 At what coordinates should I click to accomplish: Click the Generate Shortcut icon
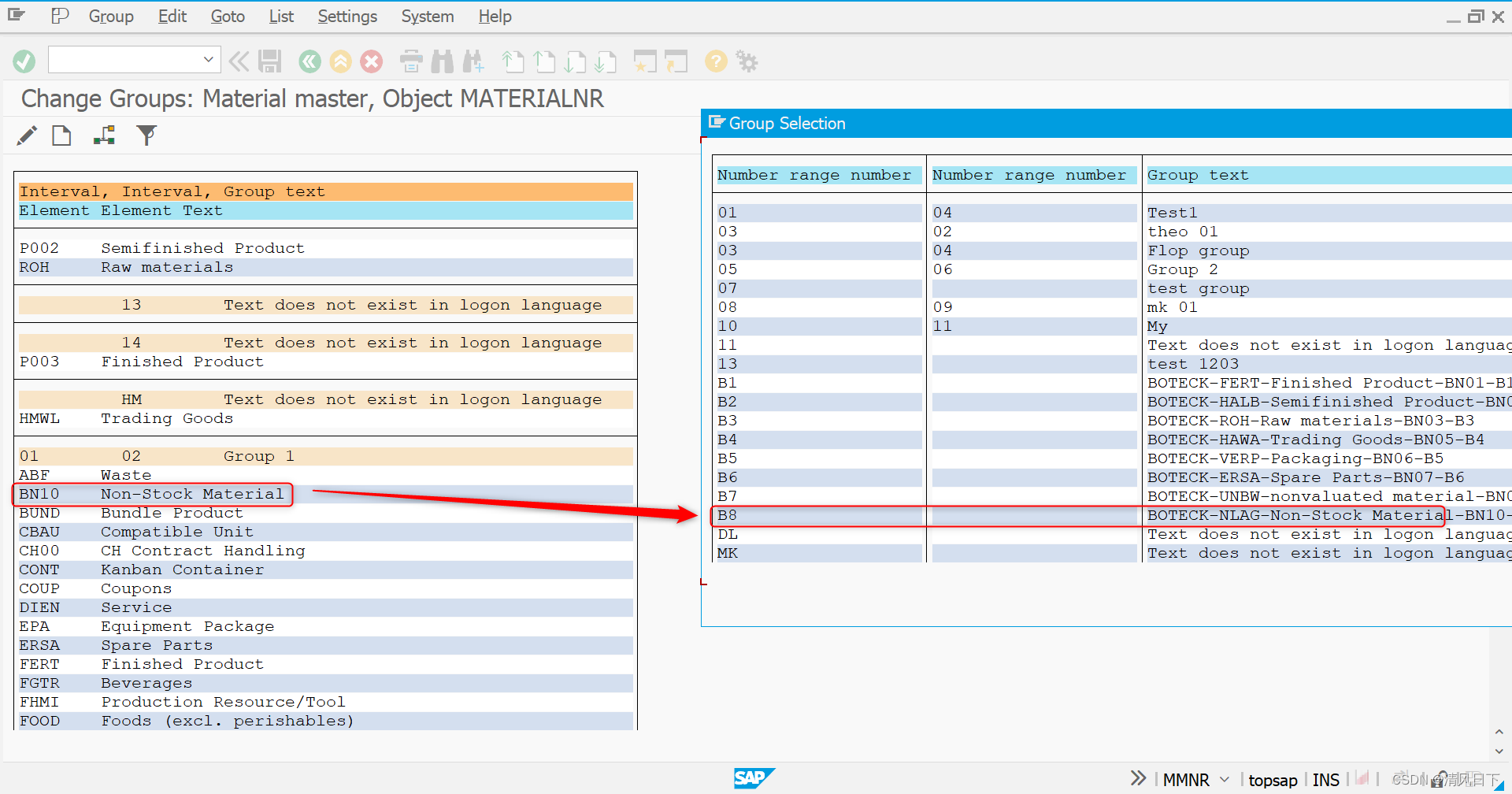[676, 61]
